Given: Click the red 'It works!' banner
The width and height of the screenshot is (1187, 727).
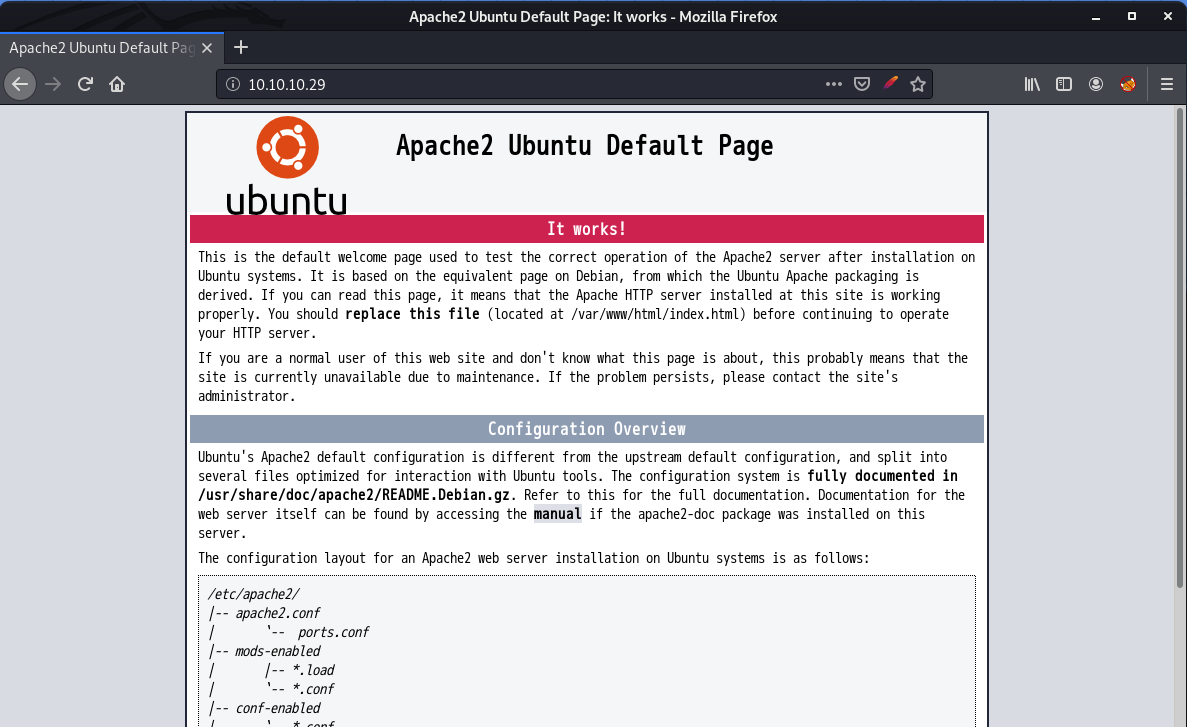Looking at the screenshot, I should pos(587,229).
